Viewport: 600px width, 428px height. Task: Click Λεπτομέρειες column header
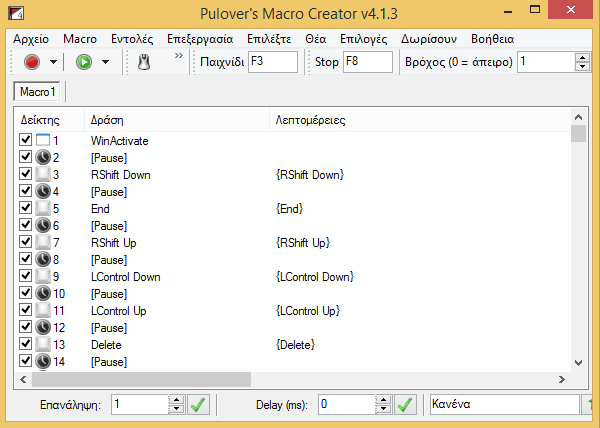420,120
